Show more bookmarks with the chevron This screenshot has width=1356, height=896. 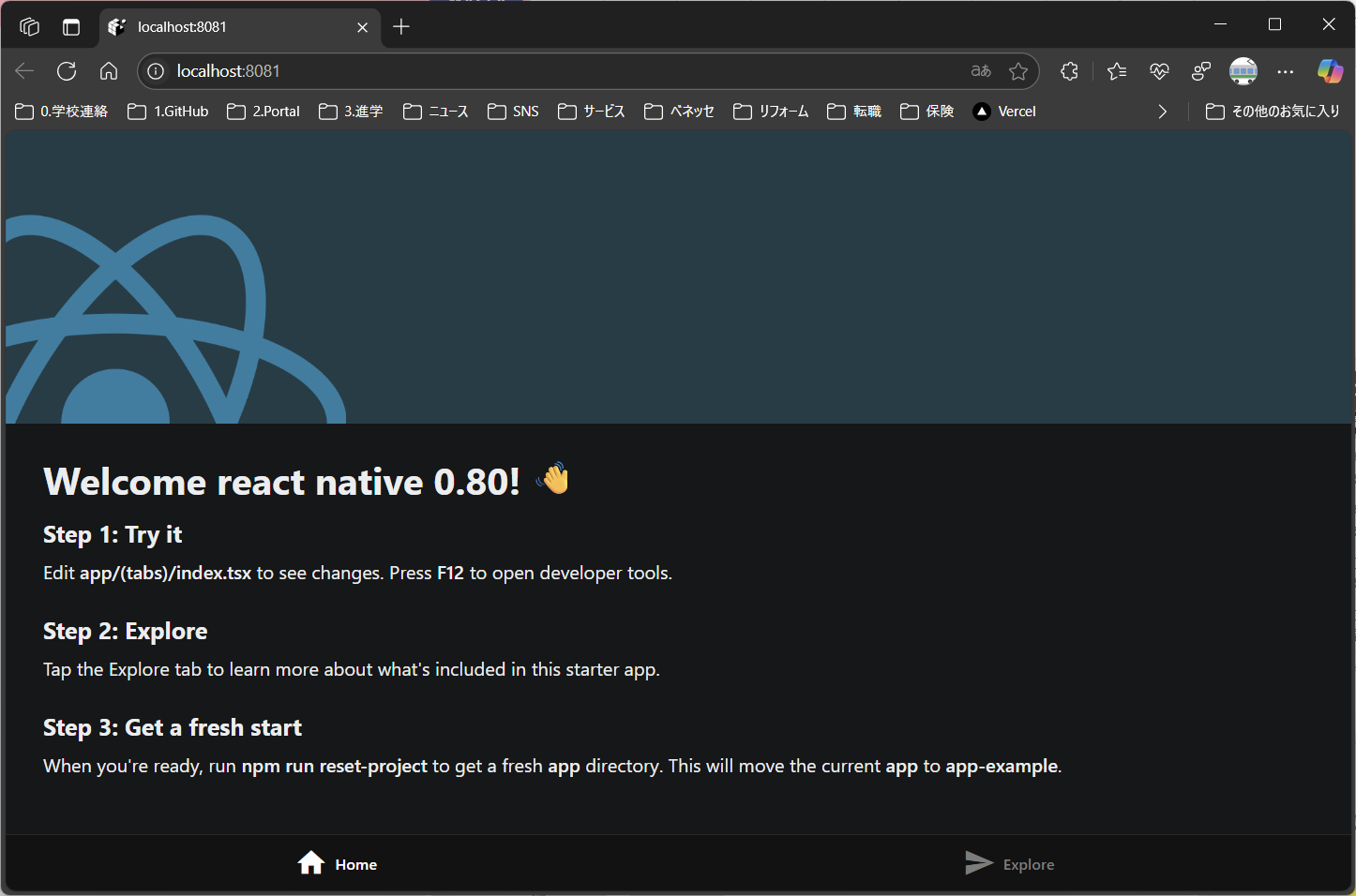click(1163, 112)
